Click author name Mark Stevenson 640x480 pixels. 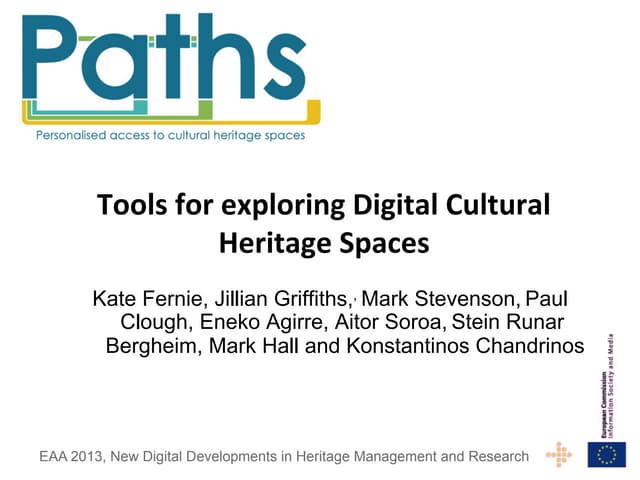[438, 298]
